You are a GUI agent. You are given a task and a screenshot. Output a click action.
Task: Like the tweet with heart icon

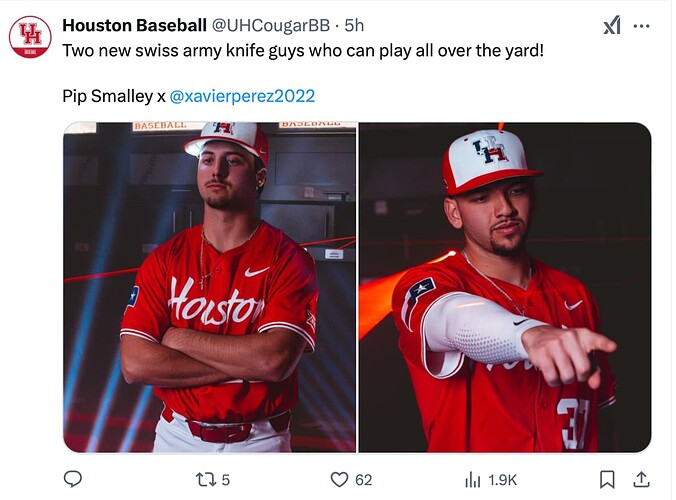[x=339, y=479]
